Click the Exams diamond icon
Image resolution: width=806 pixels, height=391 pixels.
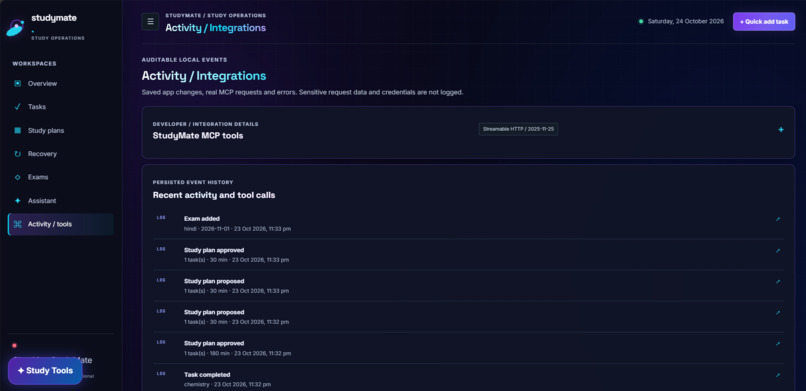[17, 177]
